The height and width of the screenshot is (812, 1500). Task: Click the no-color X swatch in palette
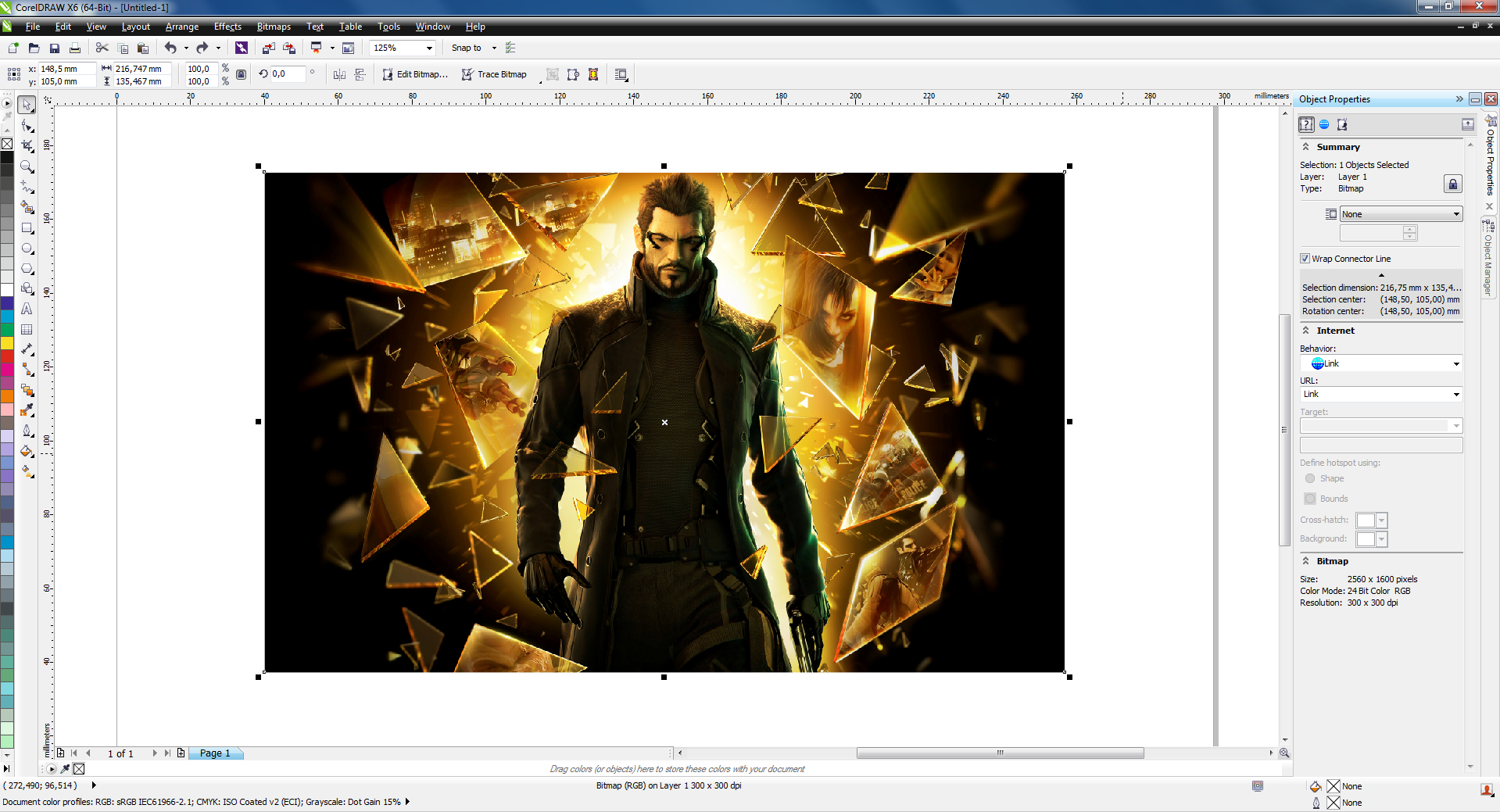6,144
